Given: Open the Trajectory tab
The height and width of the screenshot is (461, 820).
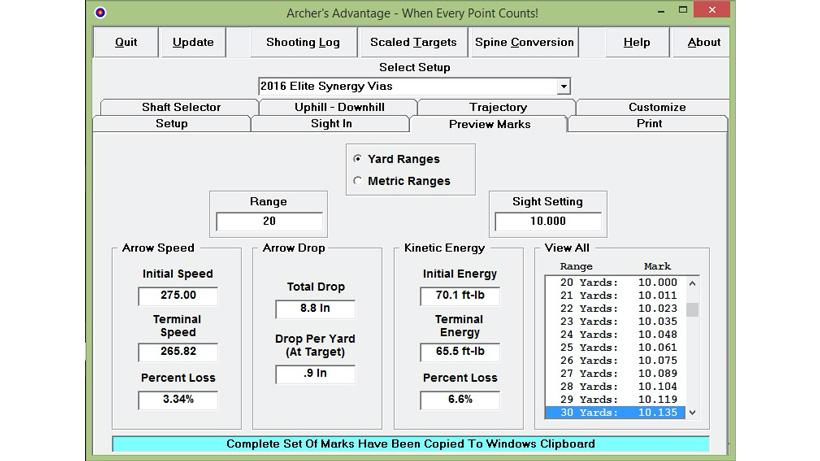Looking at the screenshot, I should (497, 107).
